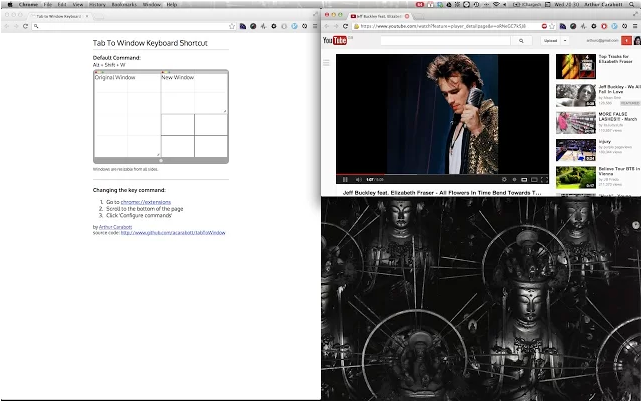Click the gear extension icon in left window
This screenshot has height=401, width=641.
tap(273, 26)
